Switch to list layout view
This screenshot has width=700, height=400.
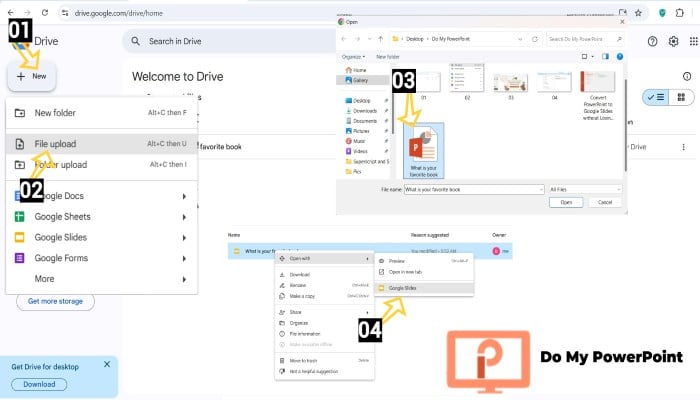(657, 97)
